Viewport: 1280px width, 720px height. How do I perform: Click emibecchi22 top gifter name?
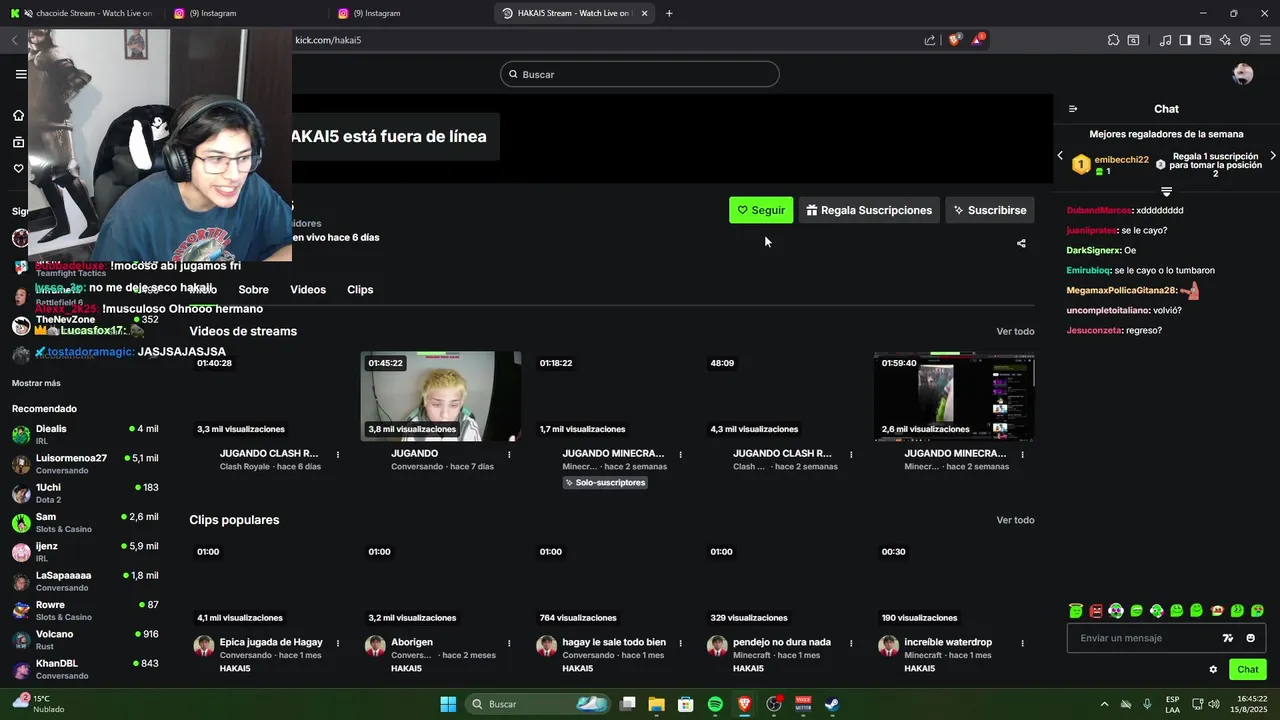[1121, 160]
